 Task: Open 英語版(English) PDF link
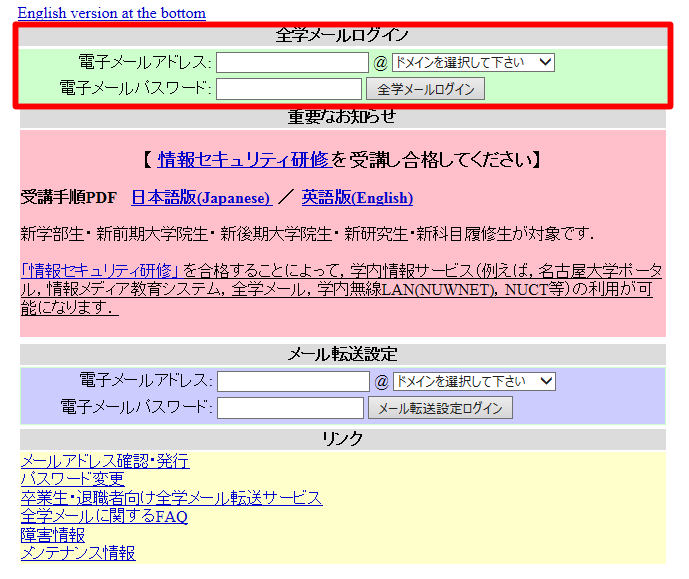coord(357,198)
